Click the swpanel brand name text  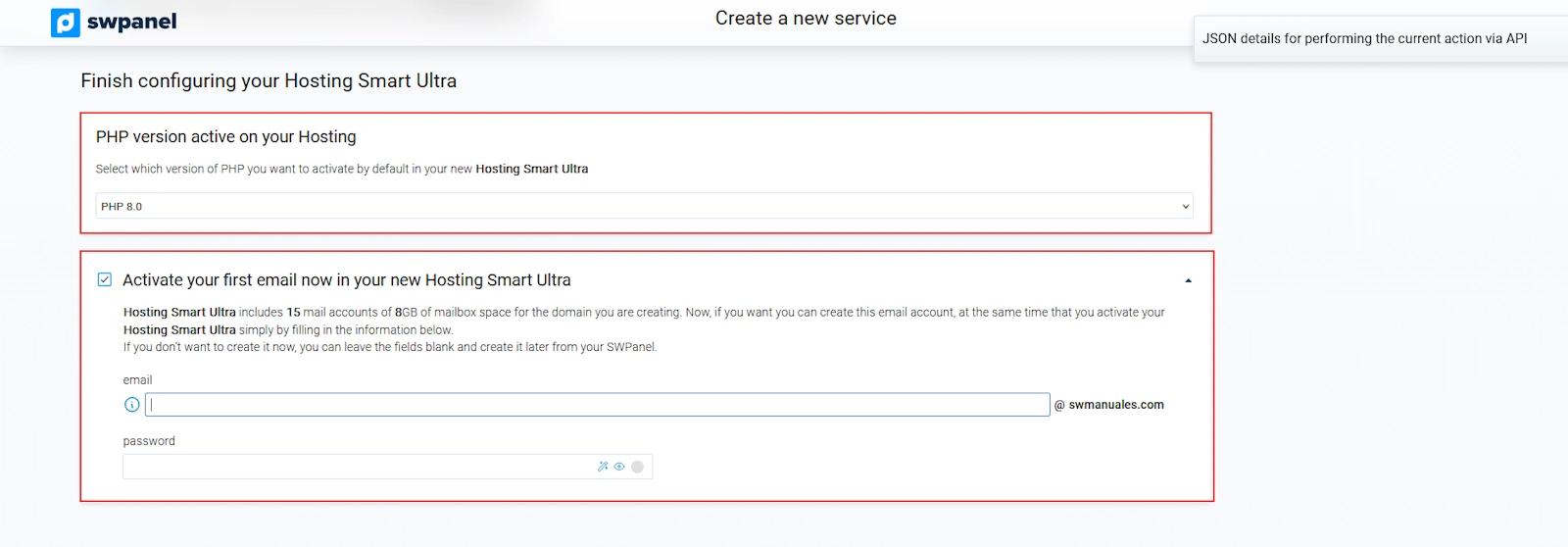131,22
